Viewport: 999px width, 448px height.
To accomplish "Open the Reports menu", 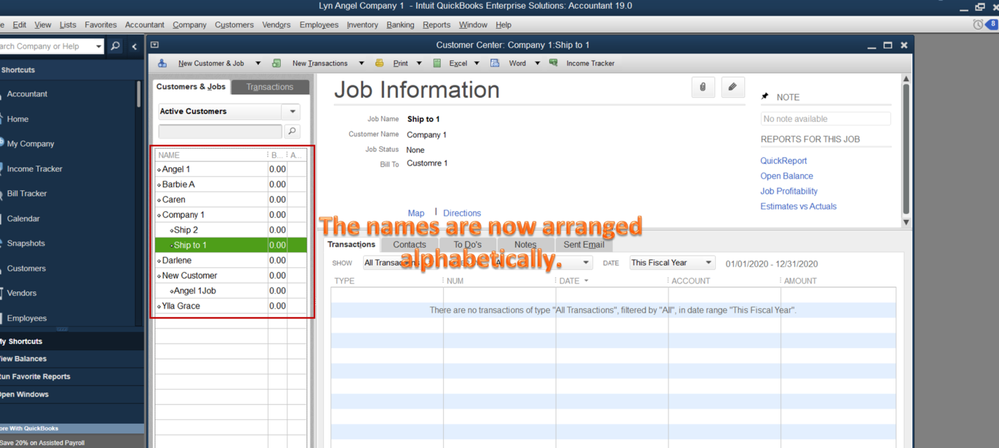I will 436,25.
